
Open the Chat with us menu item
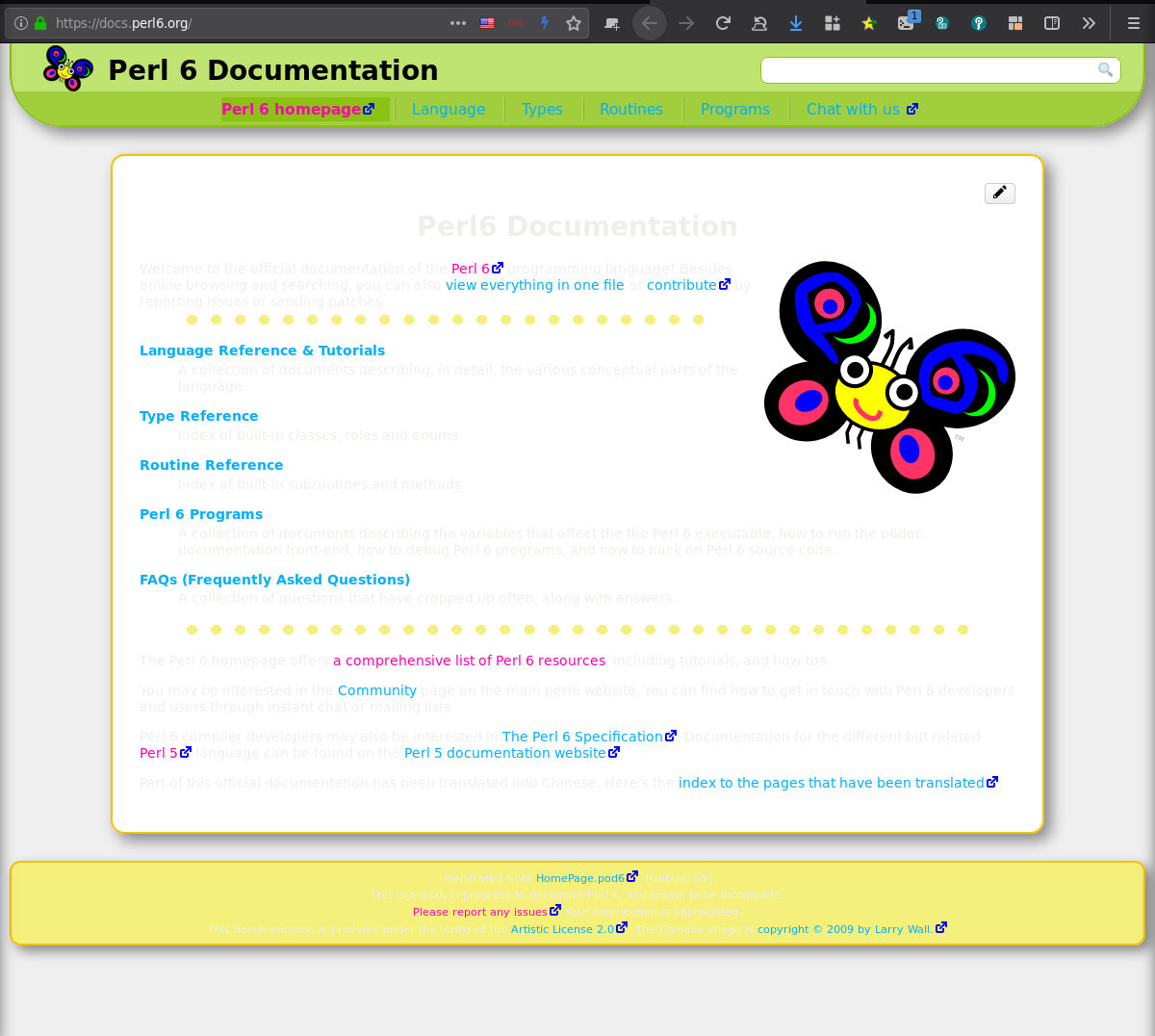tap(862, 110)
